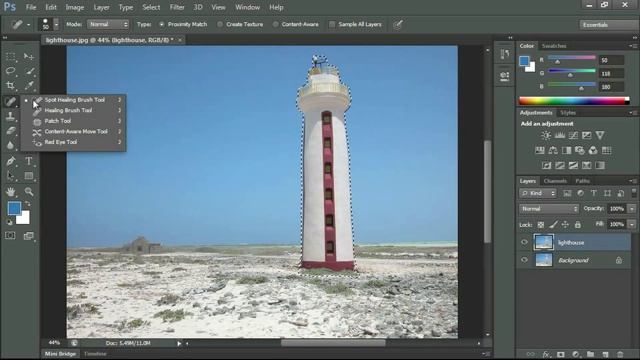Select the Rectangle shape tool
The image size is (640, 360).
coord(29,176)
